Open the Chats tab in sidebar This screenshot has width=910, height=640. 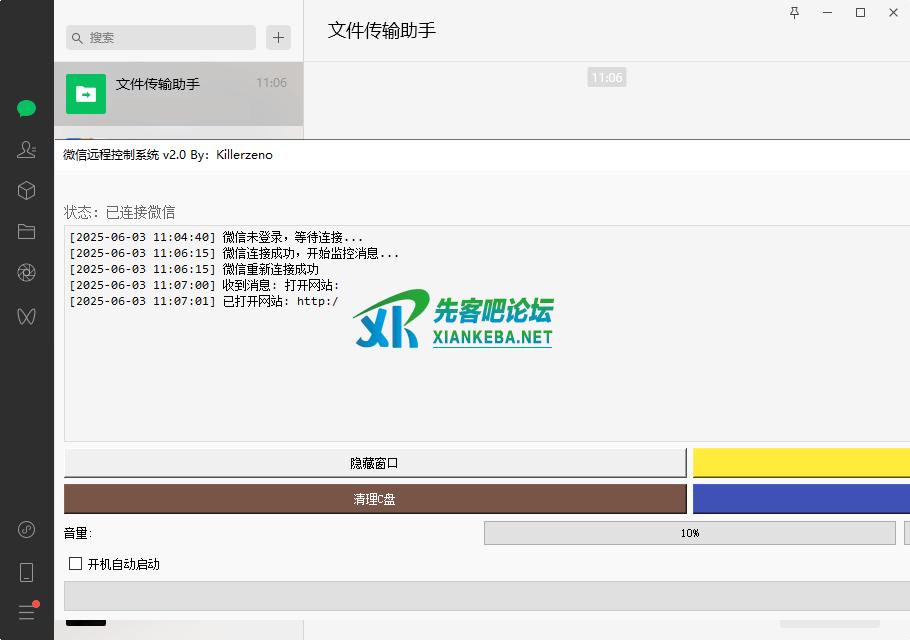point(26,109)
